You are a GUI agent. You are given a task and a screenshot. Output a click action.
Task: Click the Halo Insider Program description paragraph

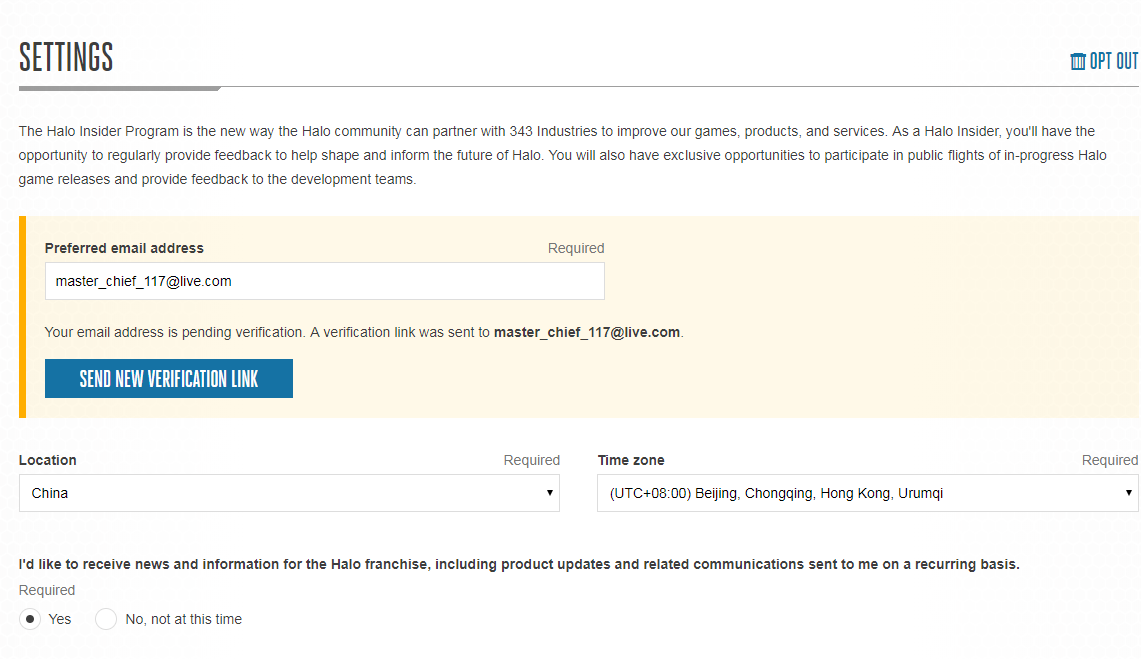[x=562, y=155]
